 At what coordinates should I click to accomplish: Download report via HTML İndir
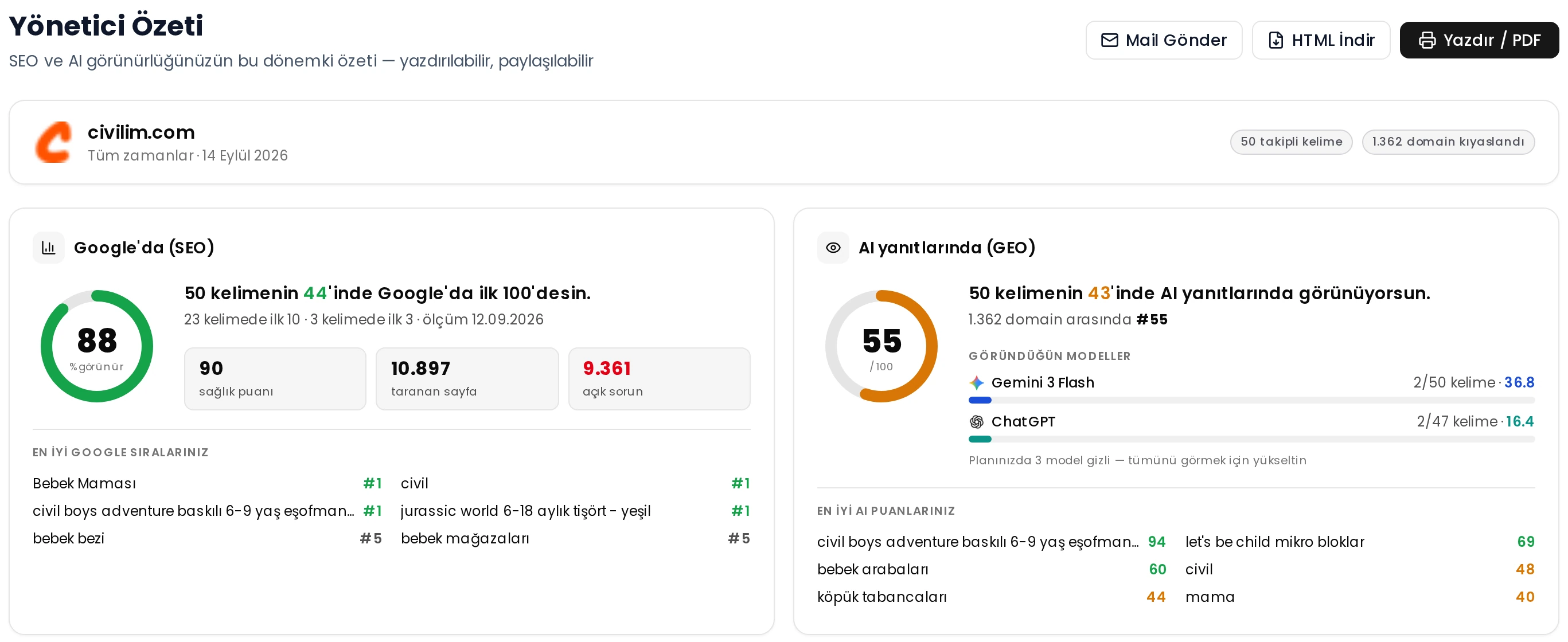click(x=1320, y=40)
